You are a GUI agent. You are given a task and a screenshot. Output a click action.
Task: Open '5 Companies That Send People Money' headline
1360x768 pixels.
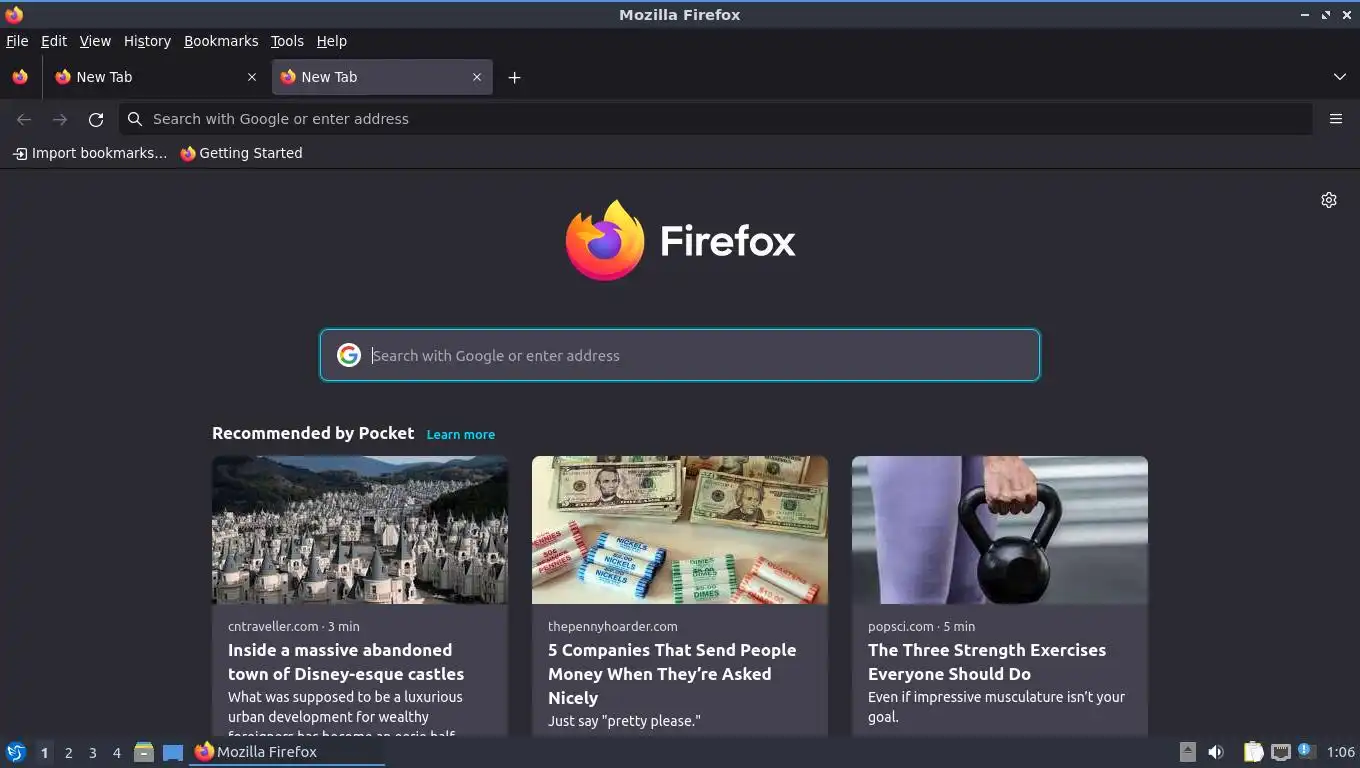coord(672,674)
